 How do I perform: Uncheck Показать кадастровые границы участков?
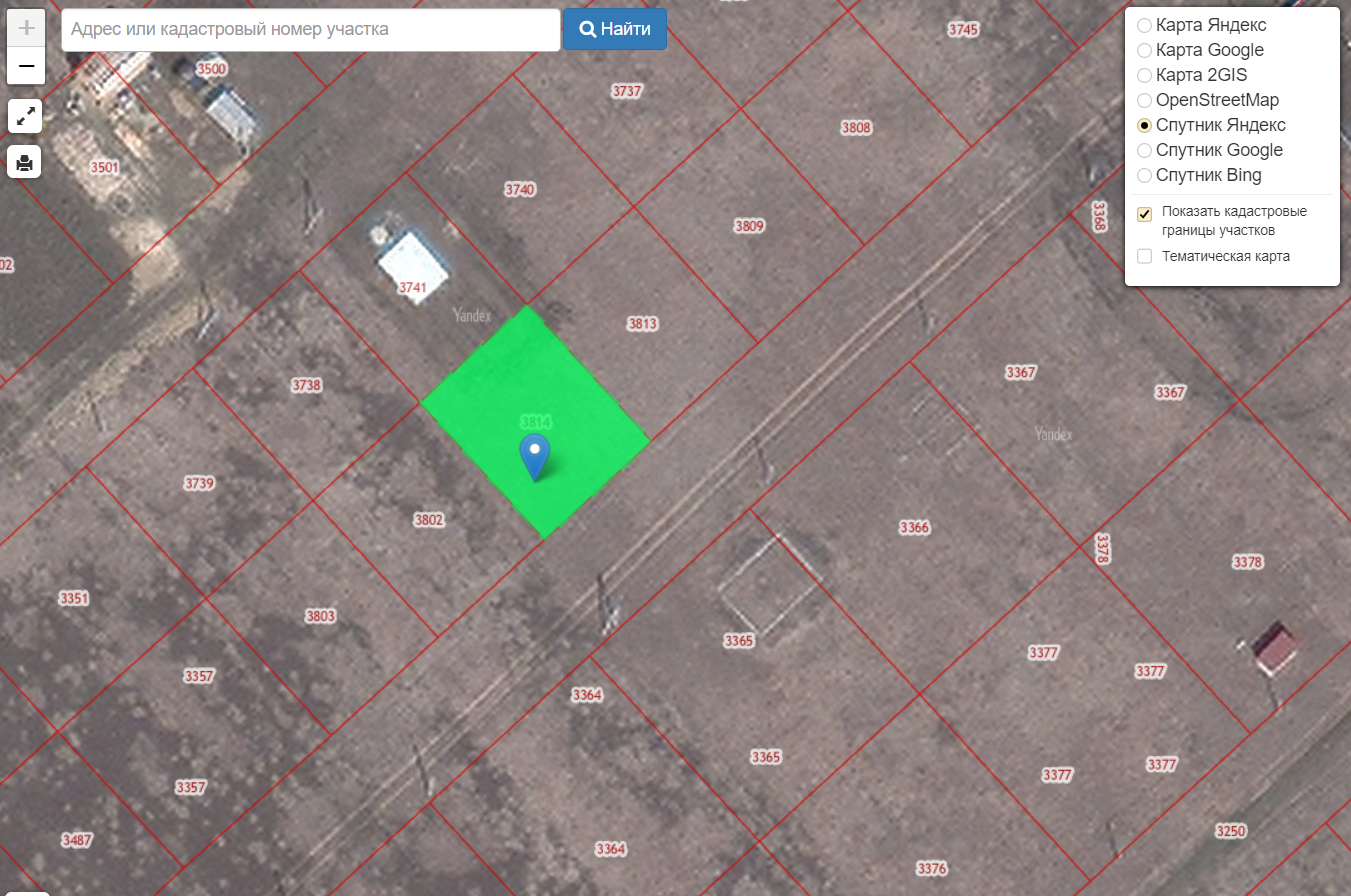pos(1145,214)
